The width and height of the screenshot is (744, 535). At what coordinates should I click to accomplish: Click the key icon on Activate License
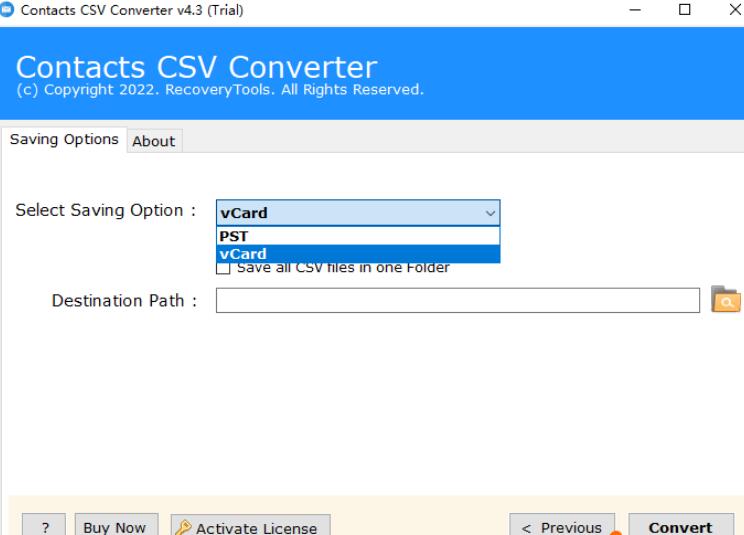pos(183,527)
